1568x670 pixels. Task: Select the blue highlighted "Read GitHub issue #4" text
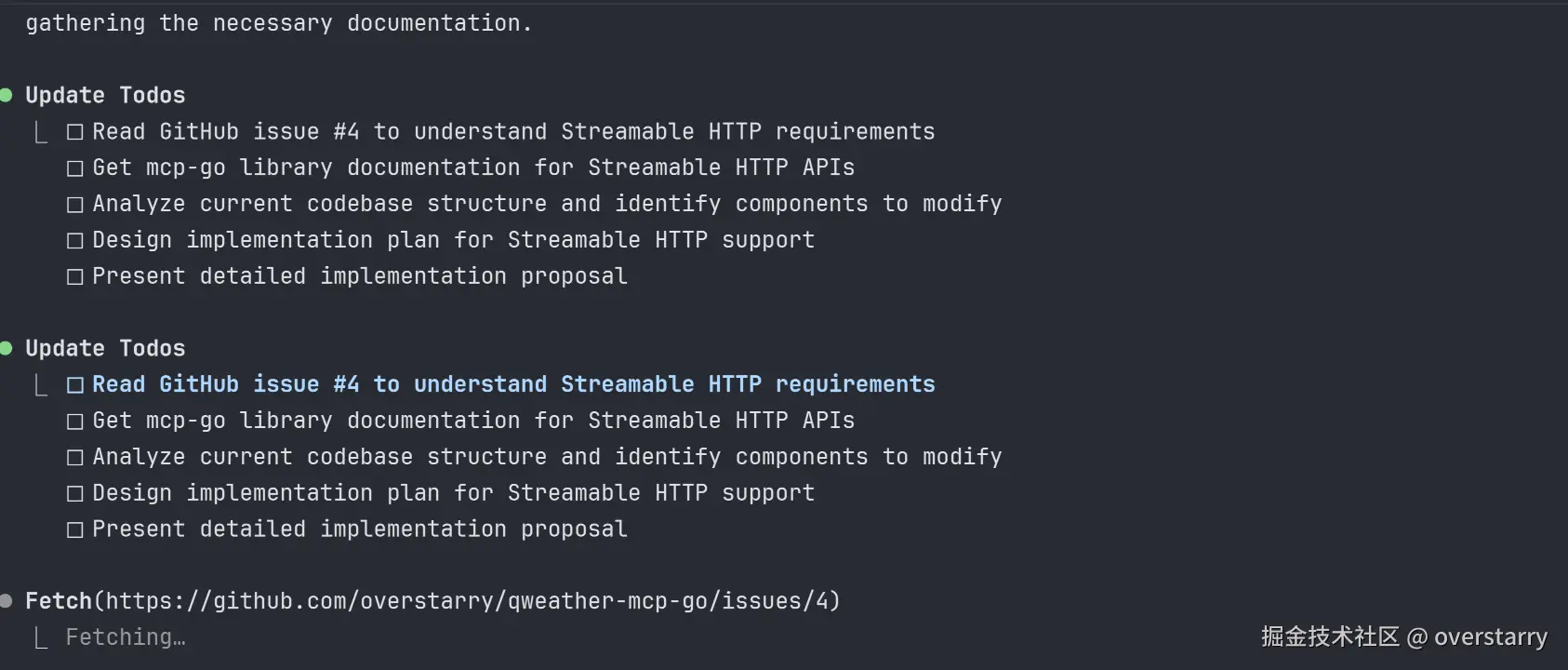(513, 384)
